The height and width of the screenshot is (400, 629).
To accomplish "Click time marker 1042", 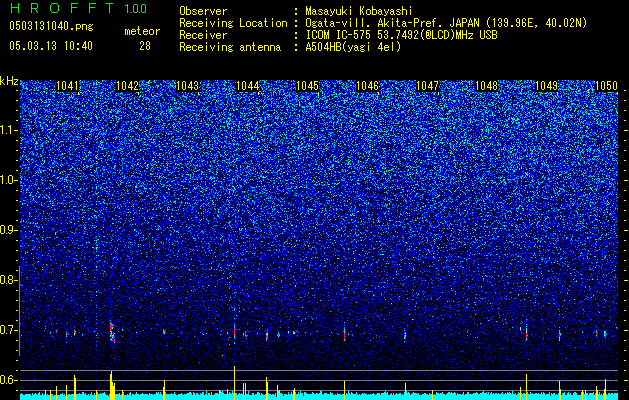I will click(127, 86).
